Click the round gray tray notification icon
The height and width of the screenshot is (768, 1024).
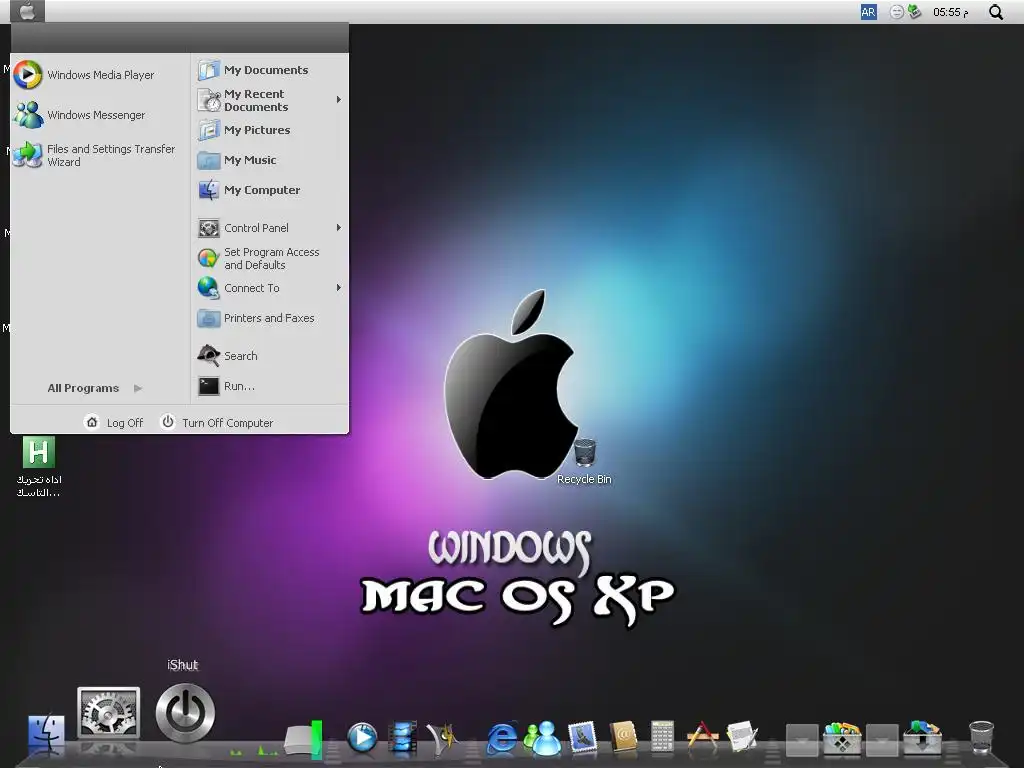coord(897,12)
